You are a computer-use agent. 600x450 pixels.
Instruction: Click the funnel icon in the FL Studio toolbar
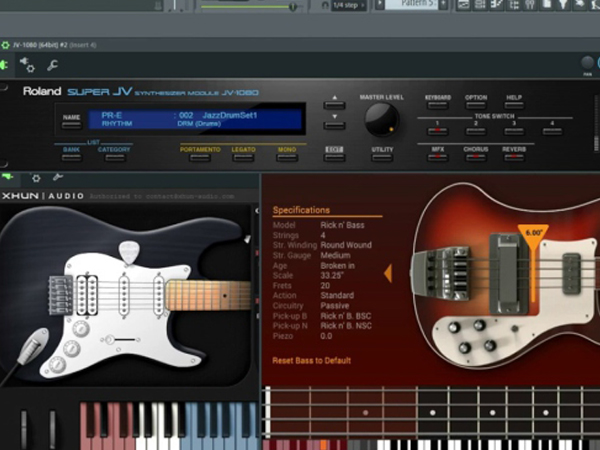pyautogui.click(x=564, y=4)
